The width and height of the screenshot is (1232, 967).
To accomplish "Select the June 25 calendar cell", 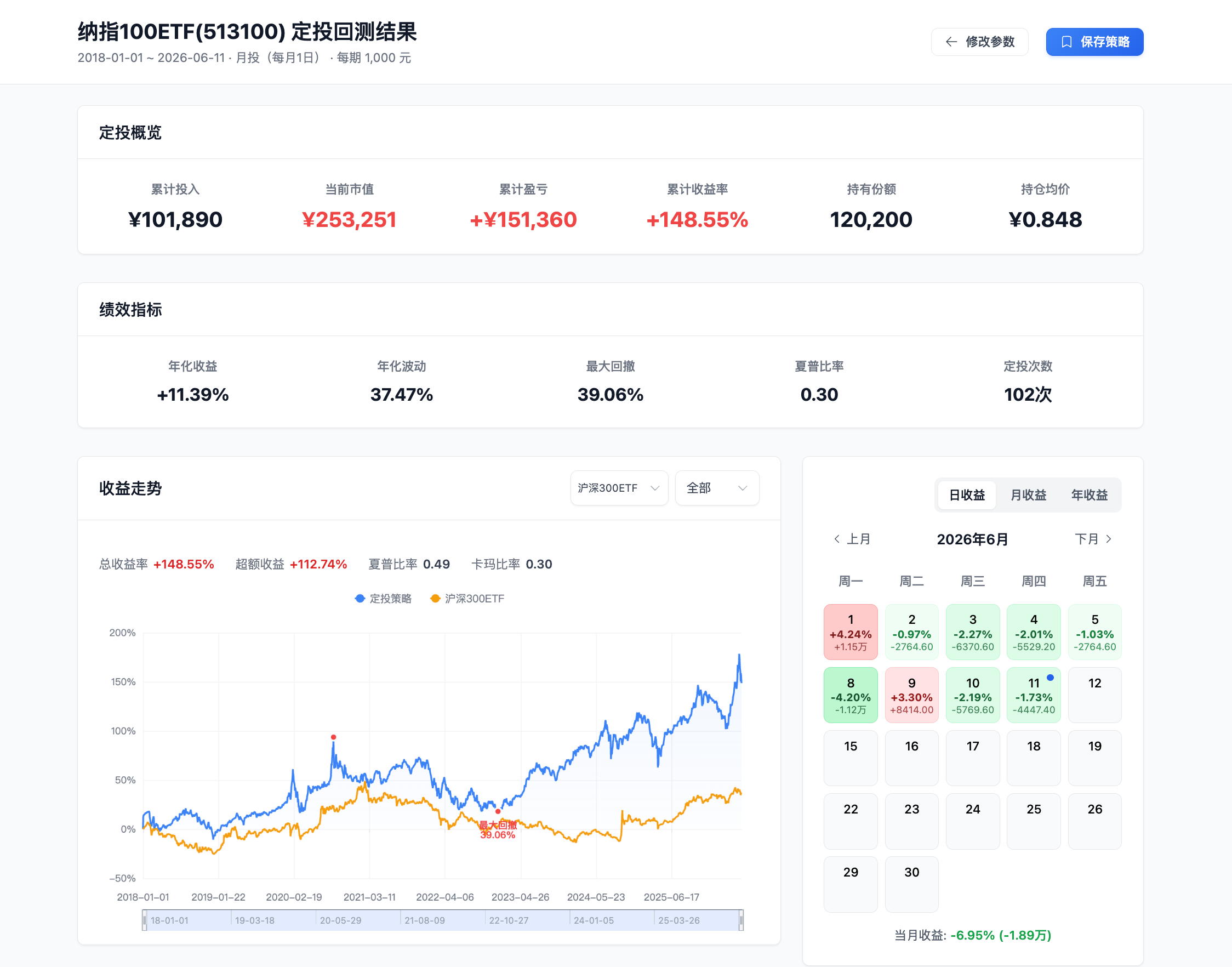I will [1034, 821].
